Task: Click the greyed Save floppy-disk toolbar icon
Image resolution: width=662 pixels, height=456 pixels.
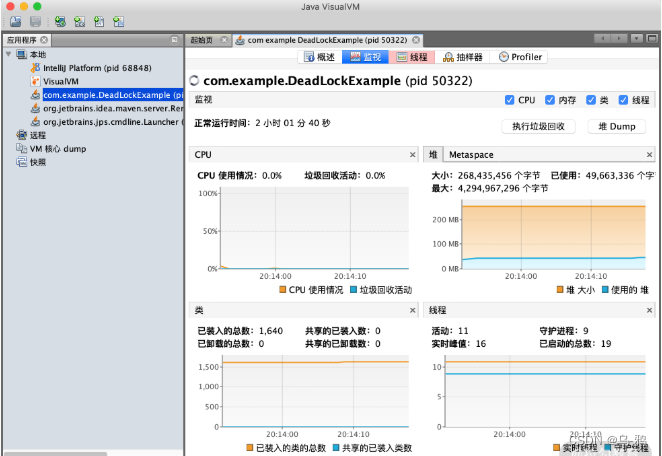Action: tap(35, 22)
